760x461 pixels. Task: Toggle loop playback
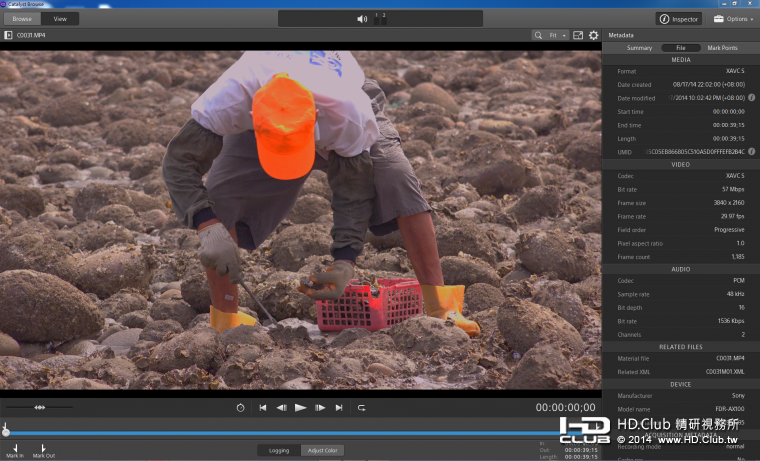click(362, 408)
